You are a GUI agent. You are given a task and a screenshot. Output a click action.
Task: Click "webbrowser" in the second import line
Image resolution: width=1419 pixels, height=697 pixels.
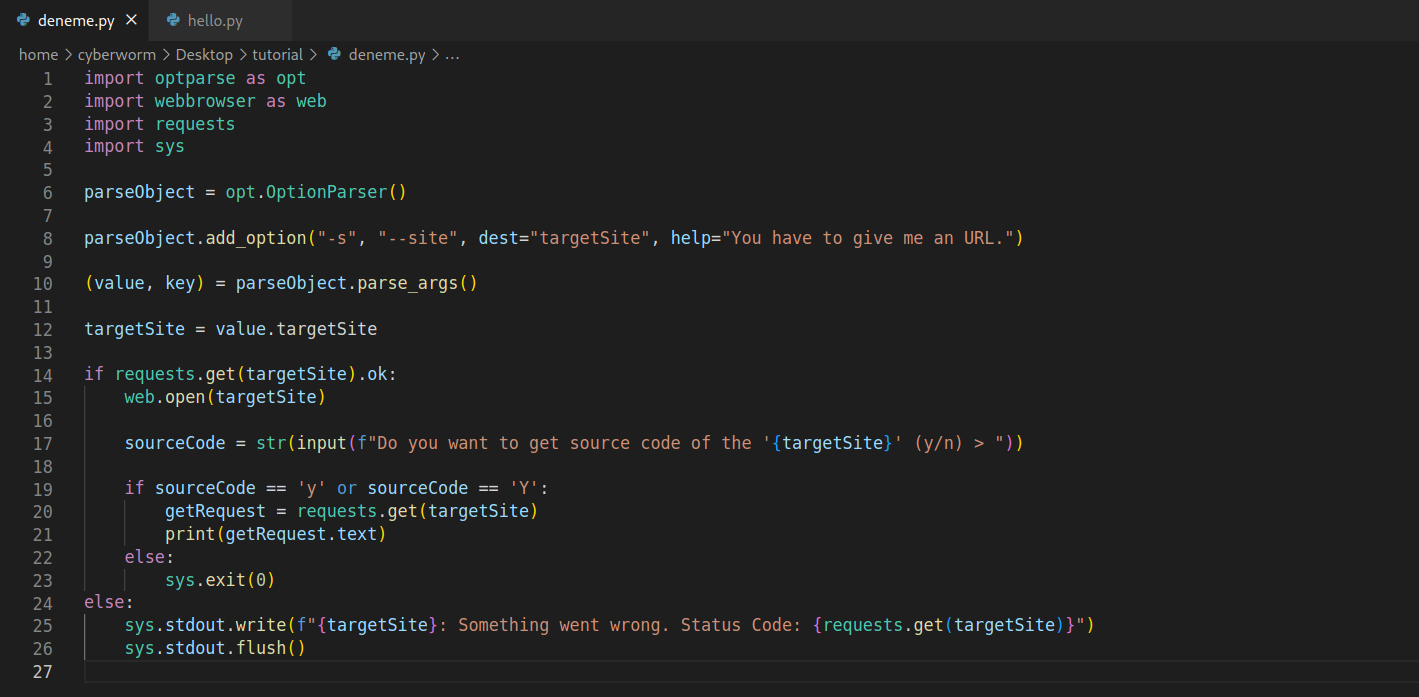tap(205, 101)
